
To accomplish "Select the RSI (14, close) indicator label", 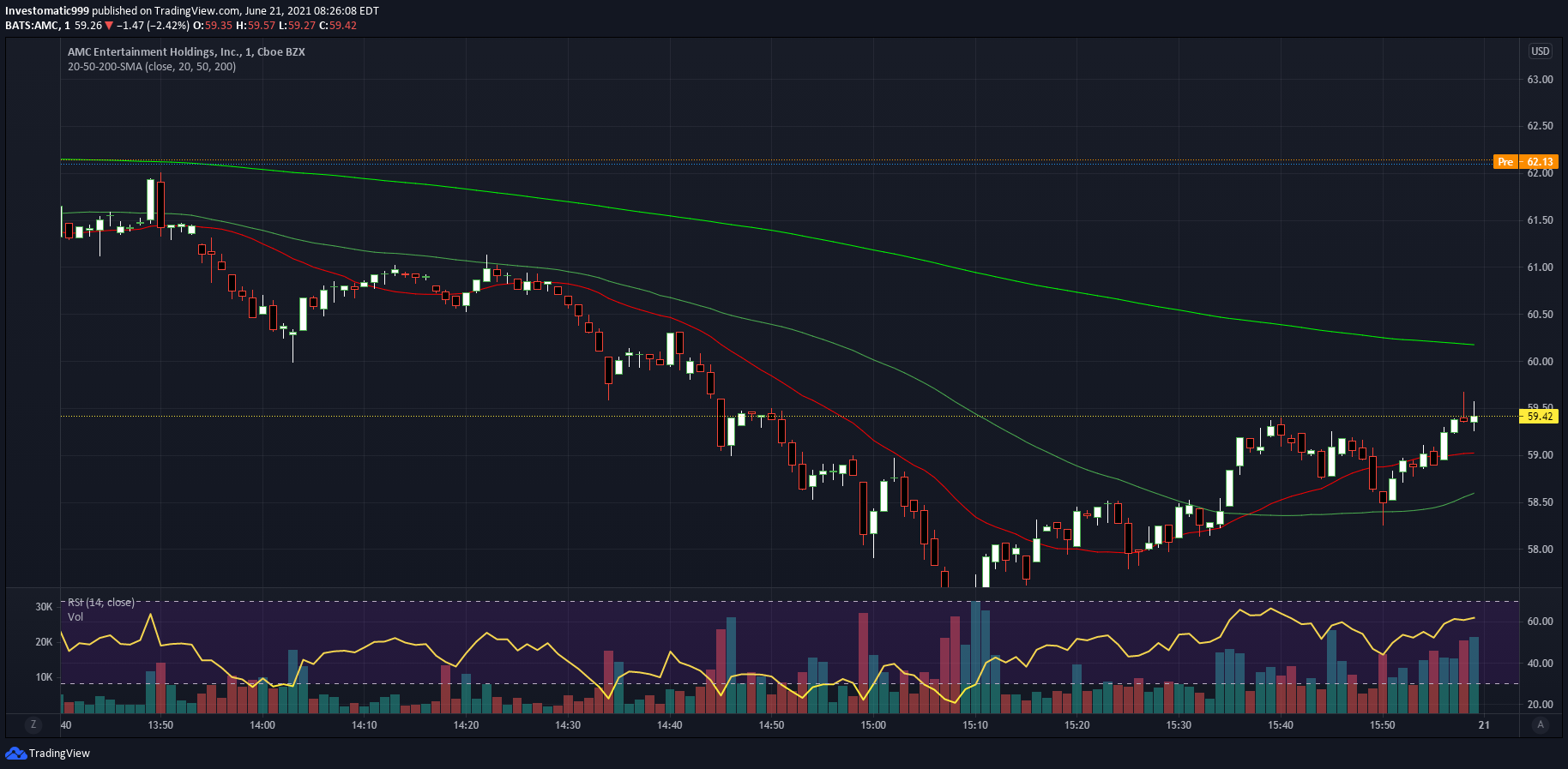I will click(x=100, y=602).
